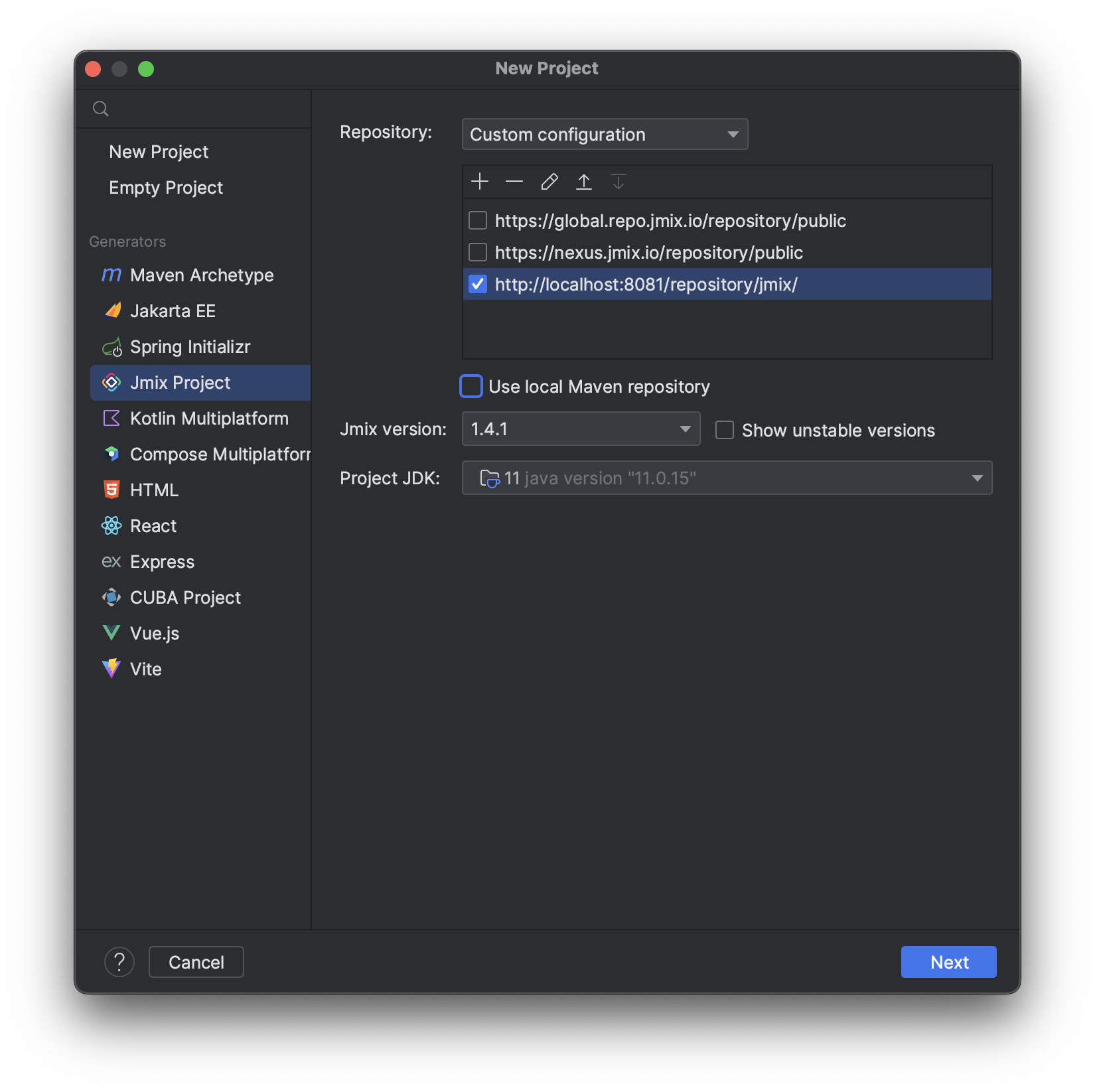Viewport: 1095px width, 1092px height.
Task: Choose the Jmix Project generator label
Action: click(180, 382)
